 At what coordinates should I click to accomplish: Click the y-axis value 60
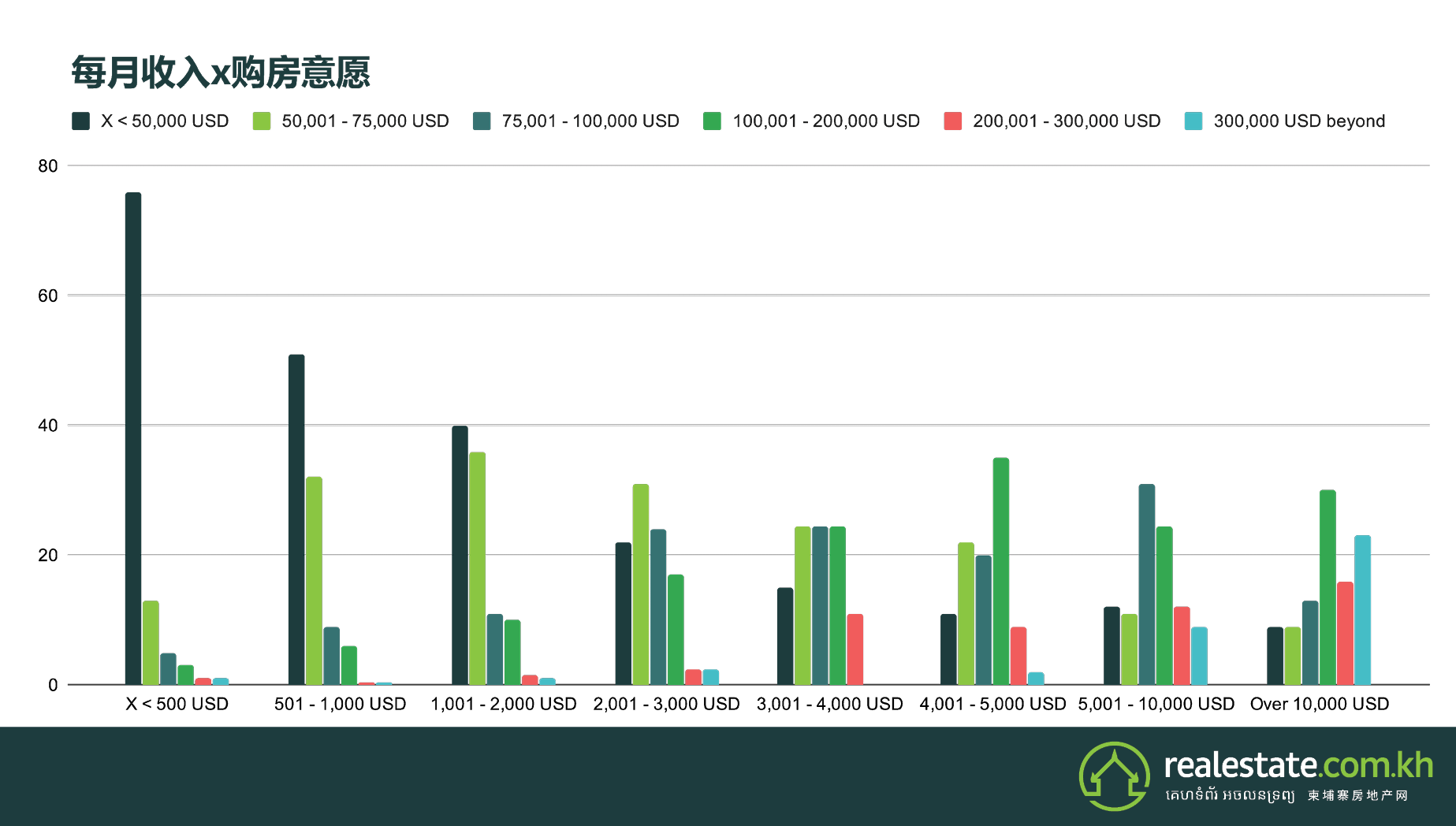tap(48, 296)
